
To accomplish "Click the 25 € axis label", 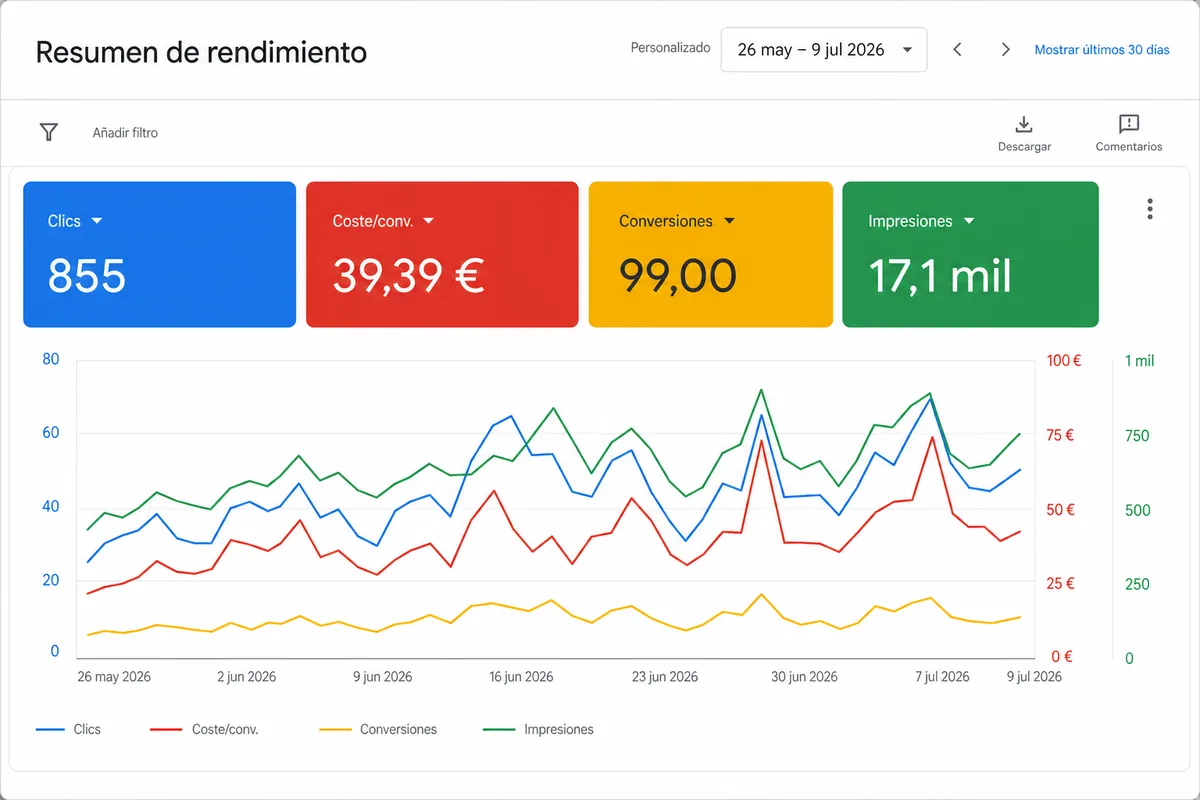I will pos(1061,584).
